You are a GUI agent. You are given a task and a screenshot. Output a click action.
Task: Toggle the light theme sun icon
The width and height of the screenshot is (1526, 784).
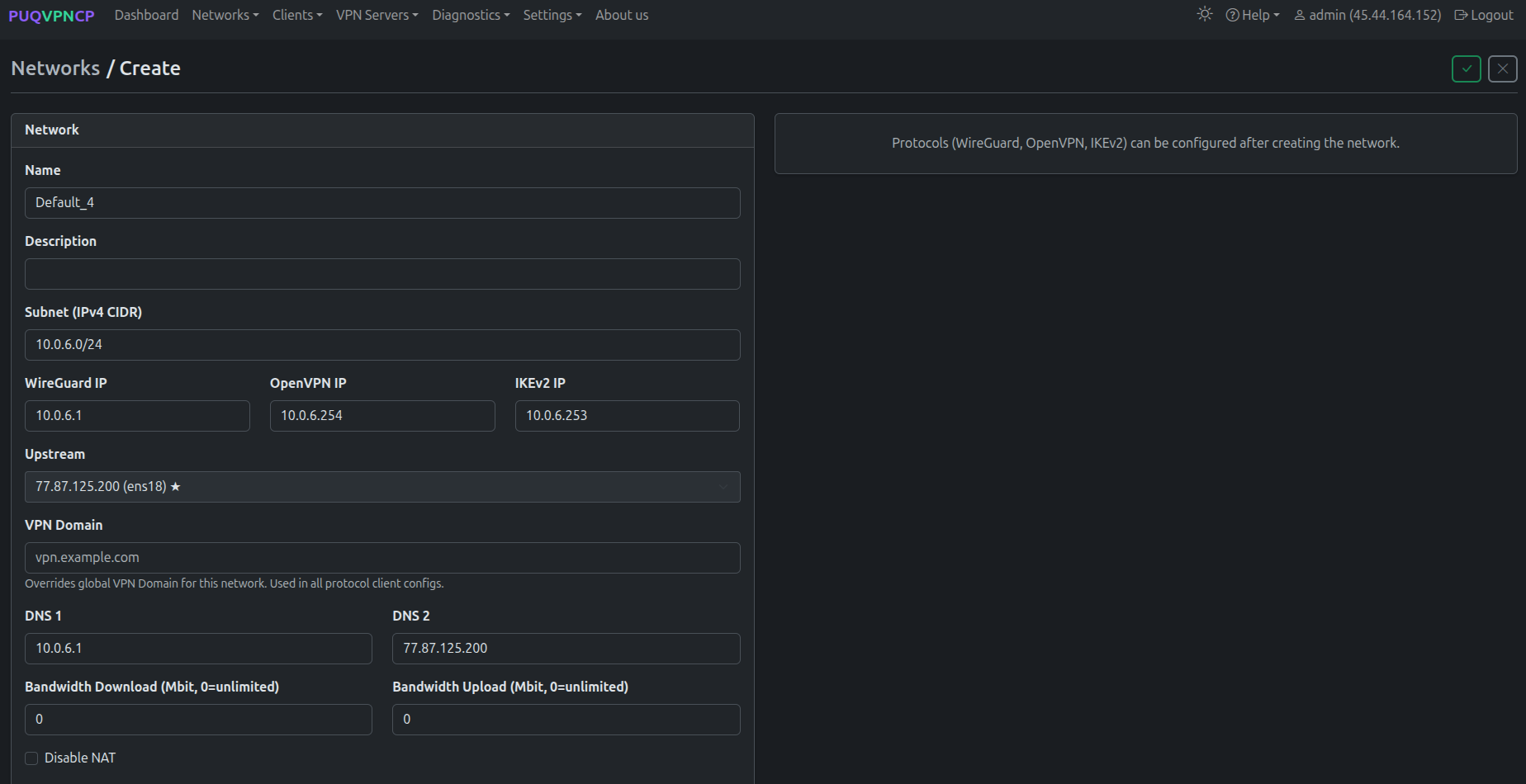pyautogui.click(x=1204, y=14)
